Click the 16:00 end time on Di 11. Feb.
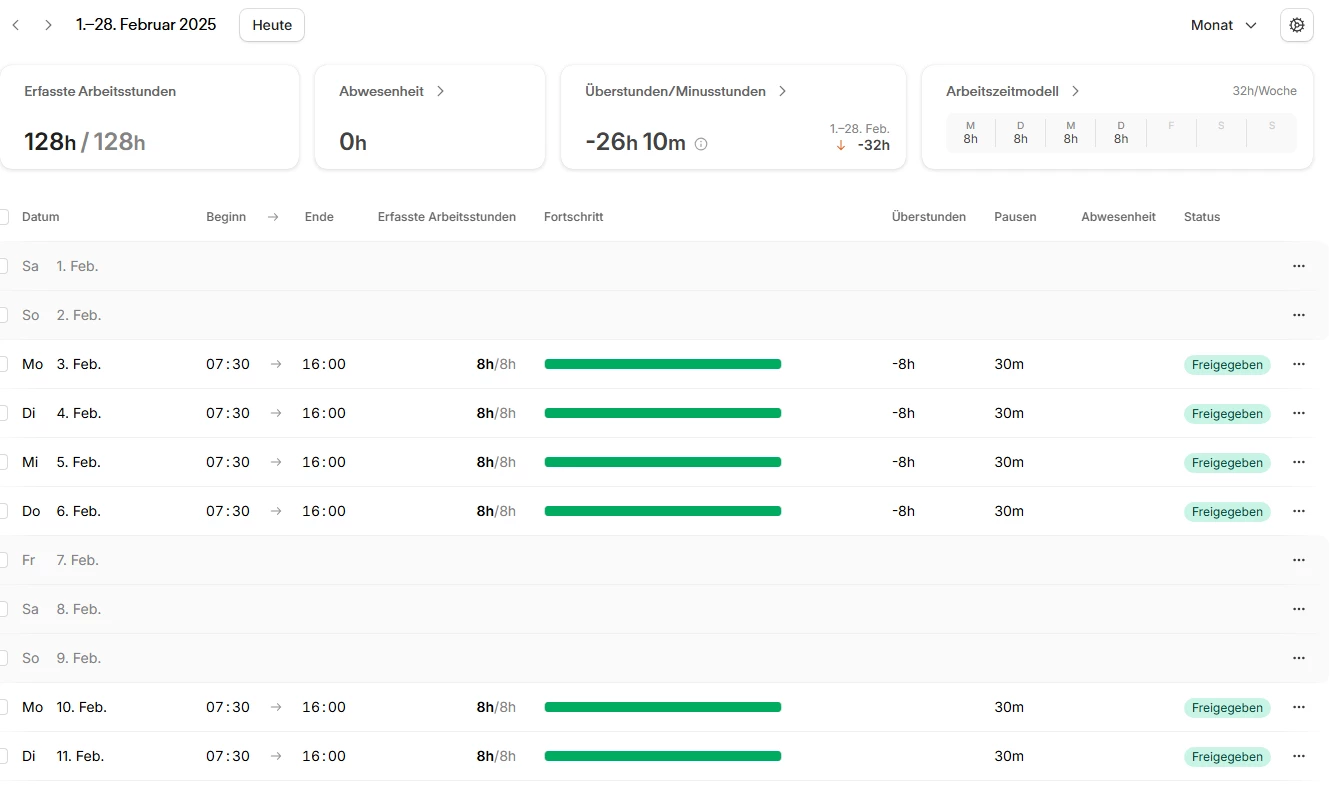The image size is (1340, 793). [x=324, y=756]
